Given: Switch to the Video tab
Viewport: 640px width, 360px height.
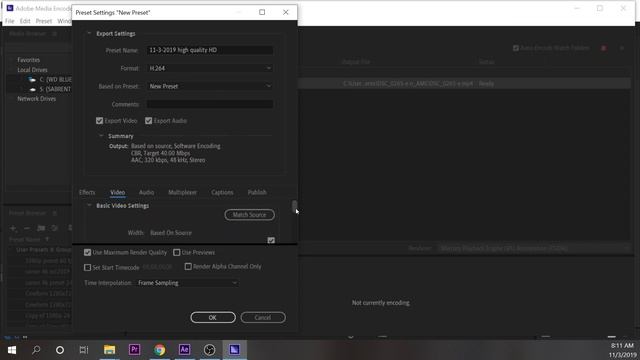Looking at the screenshot, I should pyautogui.click(x=118, y=192).
